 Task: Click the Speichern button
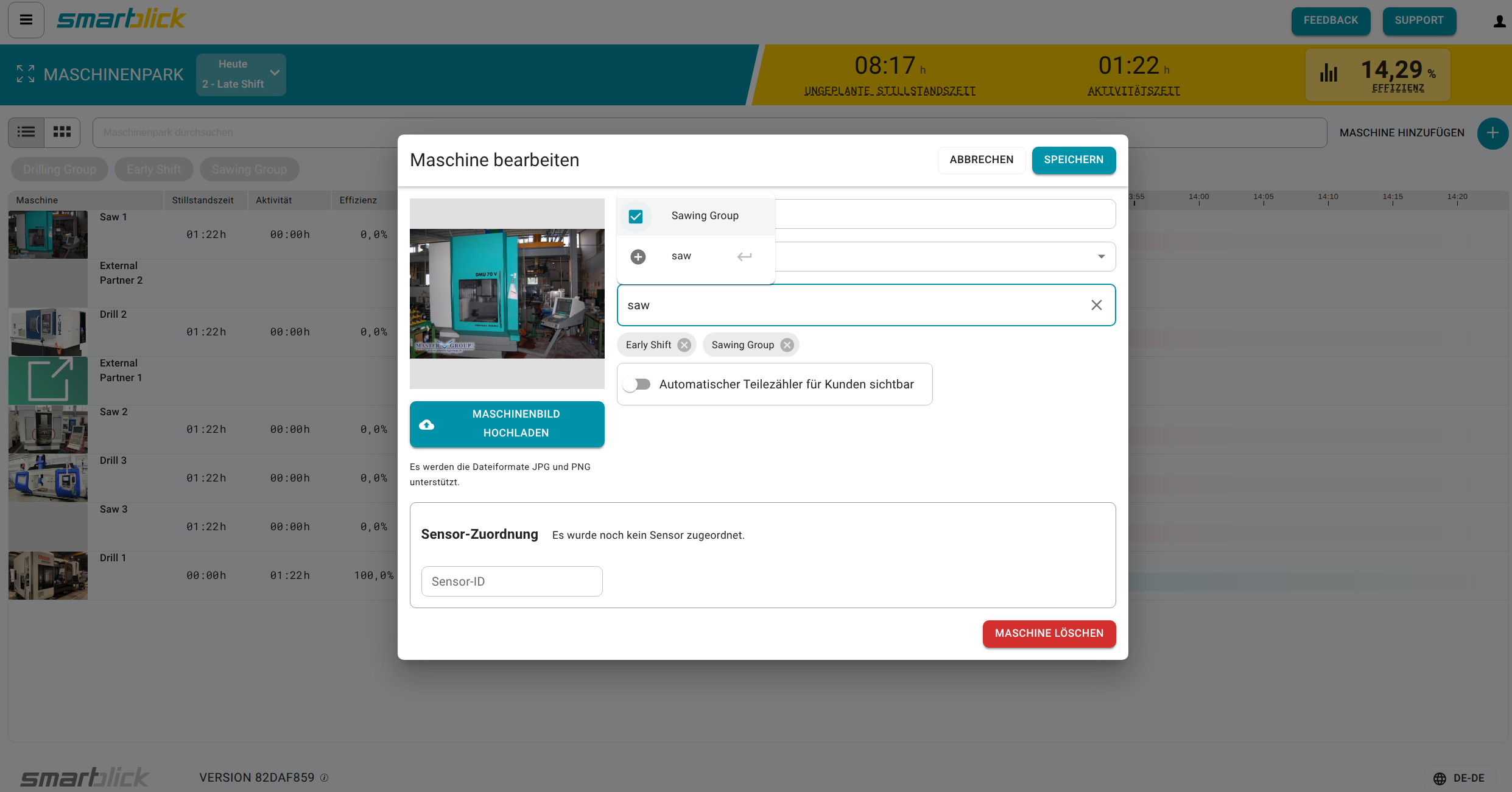pyautogui.click(x=1073, y=159)
